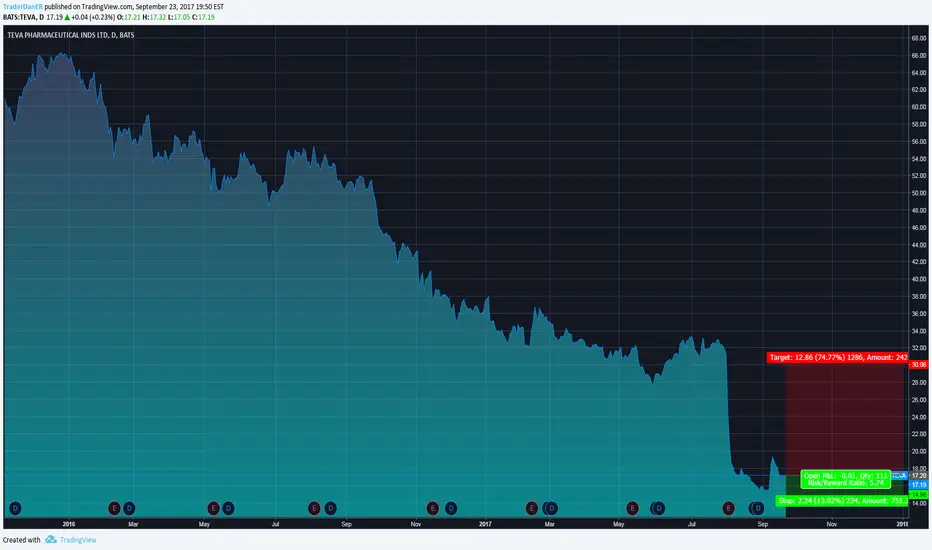
Task: Open the dividend D marker before Sep 2017
Action: pos(758,508)
